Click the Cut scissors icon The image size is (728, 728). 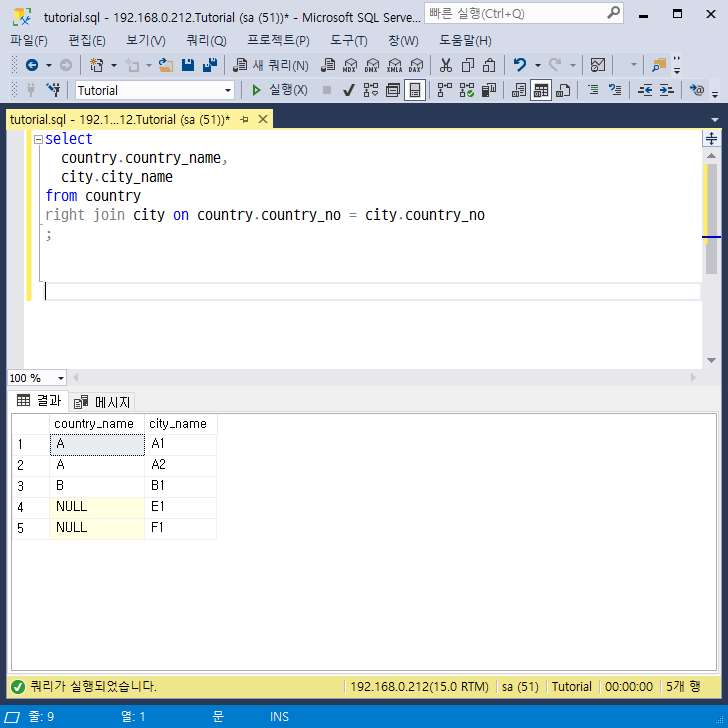(446, 65)
